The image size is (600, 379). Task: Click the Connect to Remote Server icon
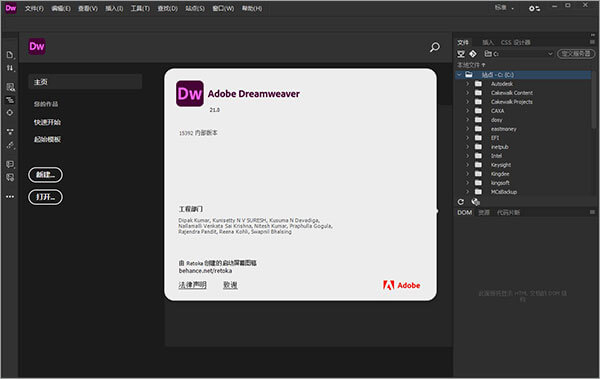point(461,54)
